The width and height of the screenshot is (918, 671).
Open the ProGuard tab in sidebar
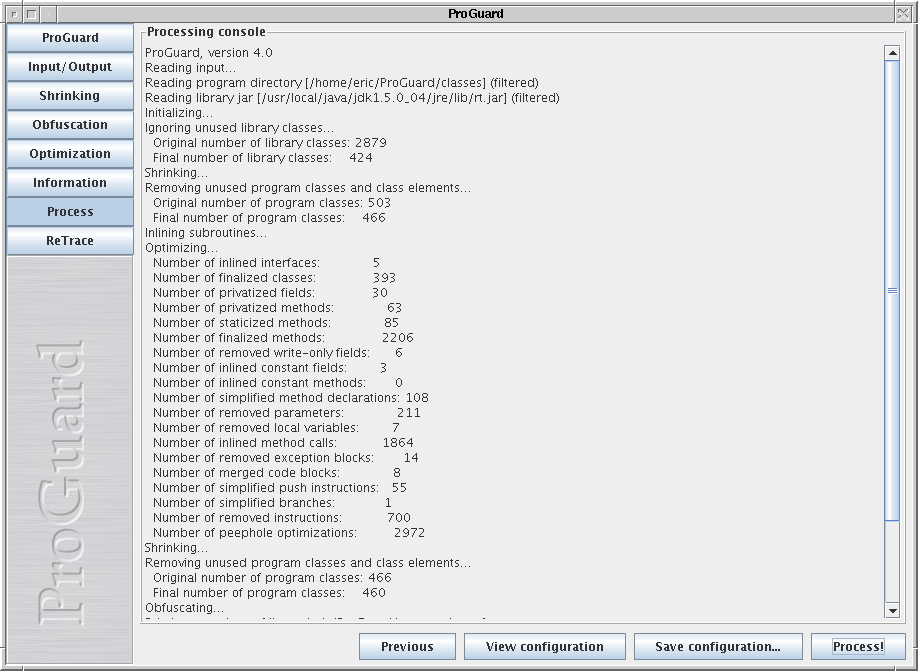[70, 38]
